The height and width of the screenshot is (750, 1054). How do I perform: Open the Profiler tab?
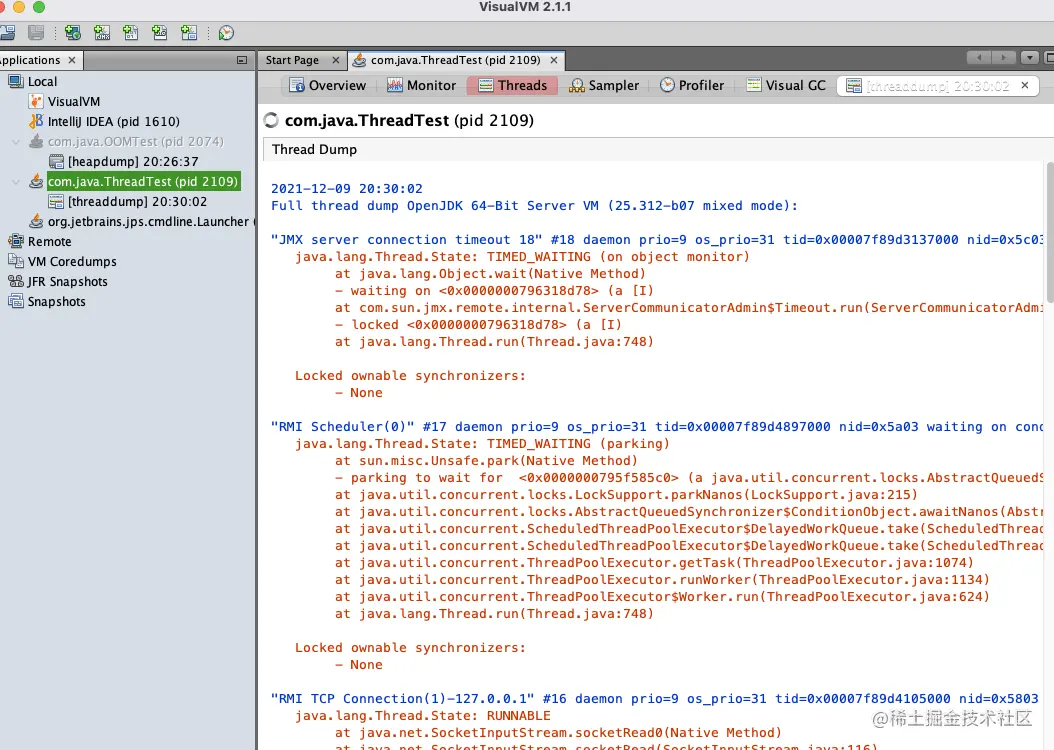(x=692, y=85)
